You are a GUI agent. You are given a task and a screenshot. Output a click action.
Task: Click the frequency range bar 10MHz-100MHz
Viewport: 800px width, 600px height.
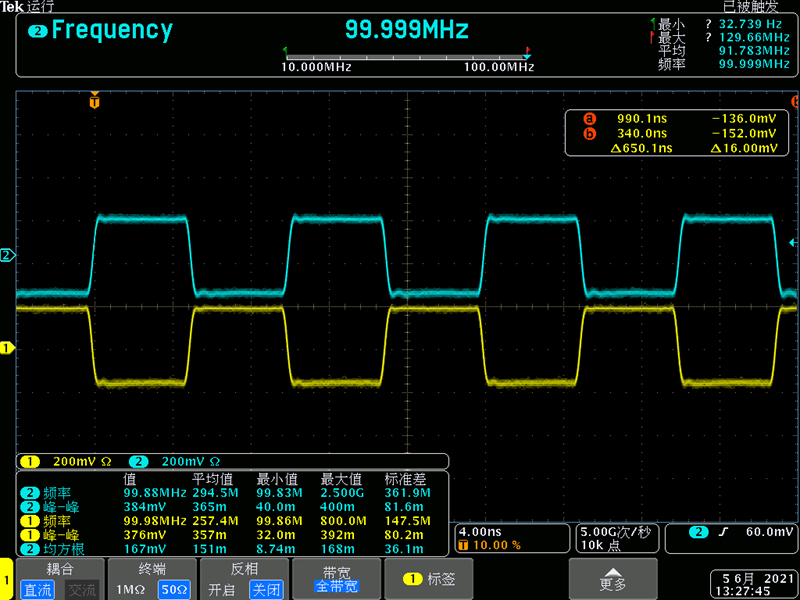point(407,59)
